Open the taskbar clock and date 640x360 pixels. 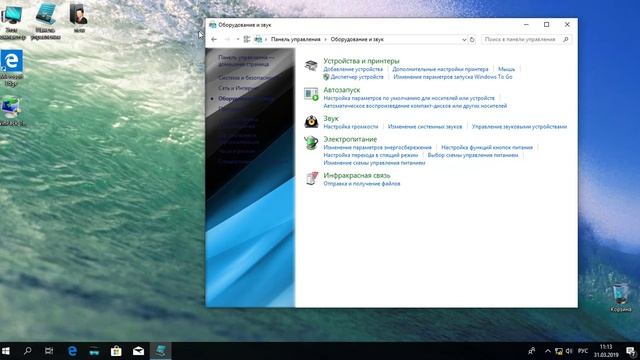(x=606, y=351)
